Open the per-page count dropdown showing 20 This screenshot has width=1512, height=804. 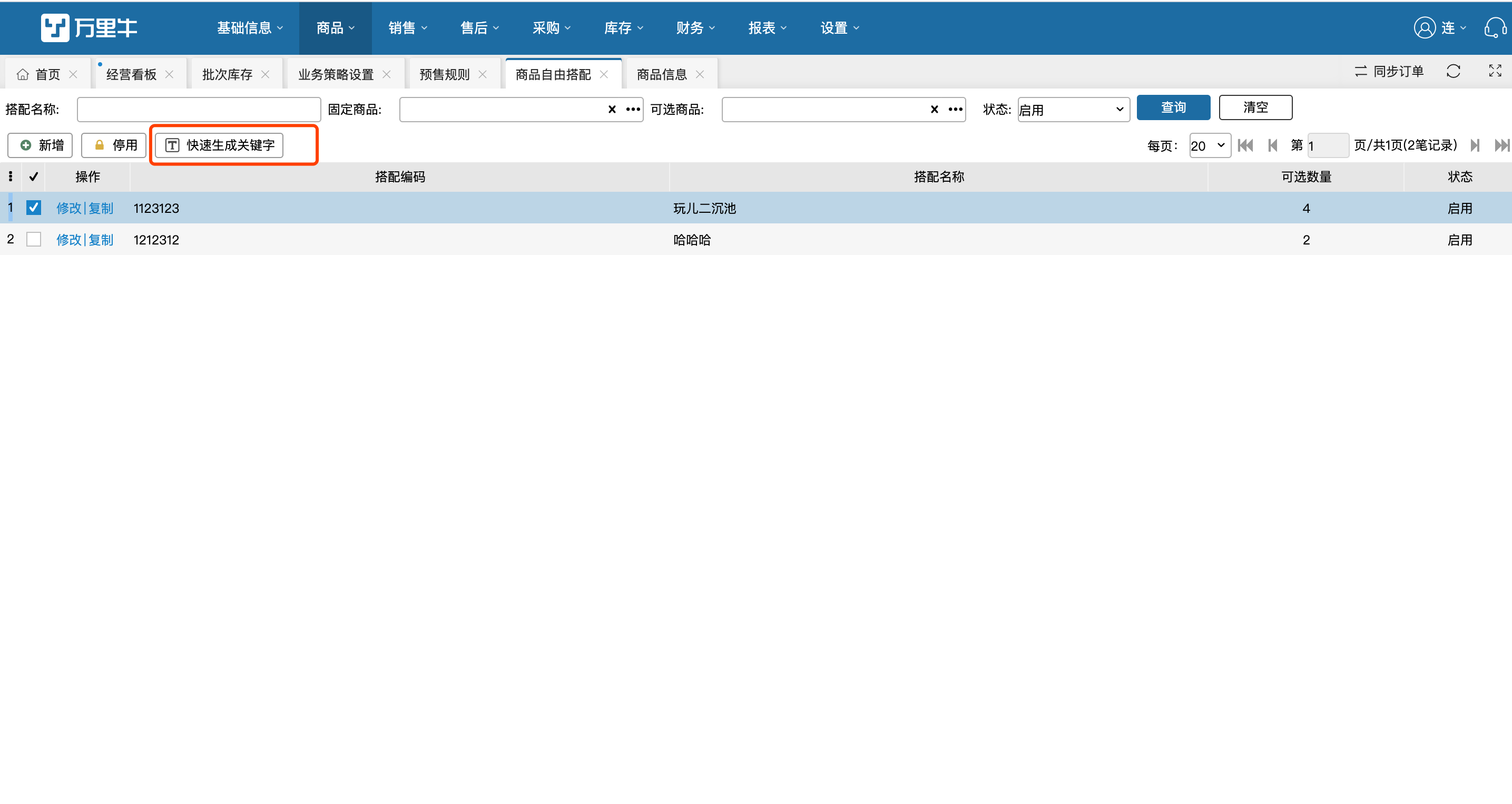click(1210, 145)
